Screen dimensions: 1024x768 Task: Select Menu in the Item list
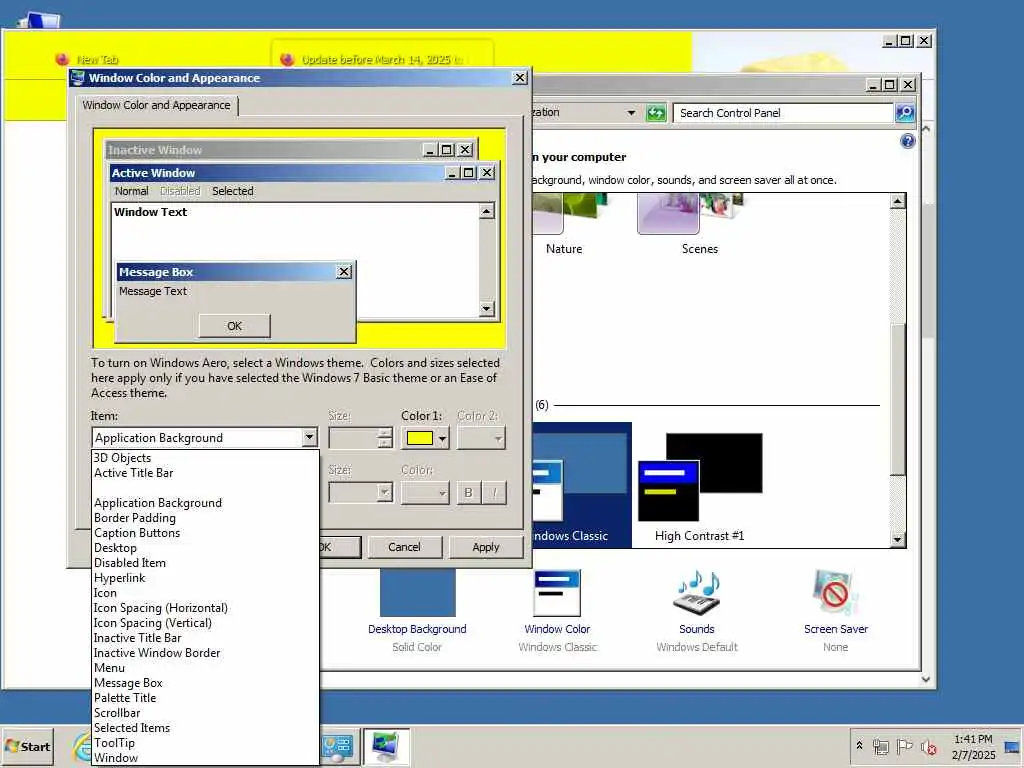click(x=205, y=668)
